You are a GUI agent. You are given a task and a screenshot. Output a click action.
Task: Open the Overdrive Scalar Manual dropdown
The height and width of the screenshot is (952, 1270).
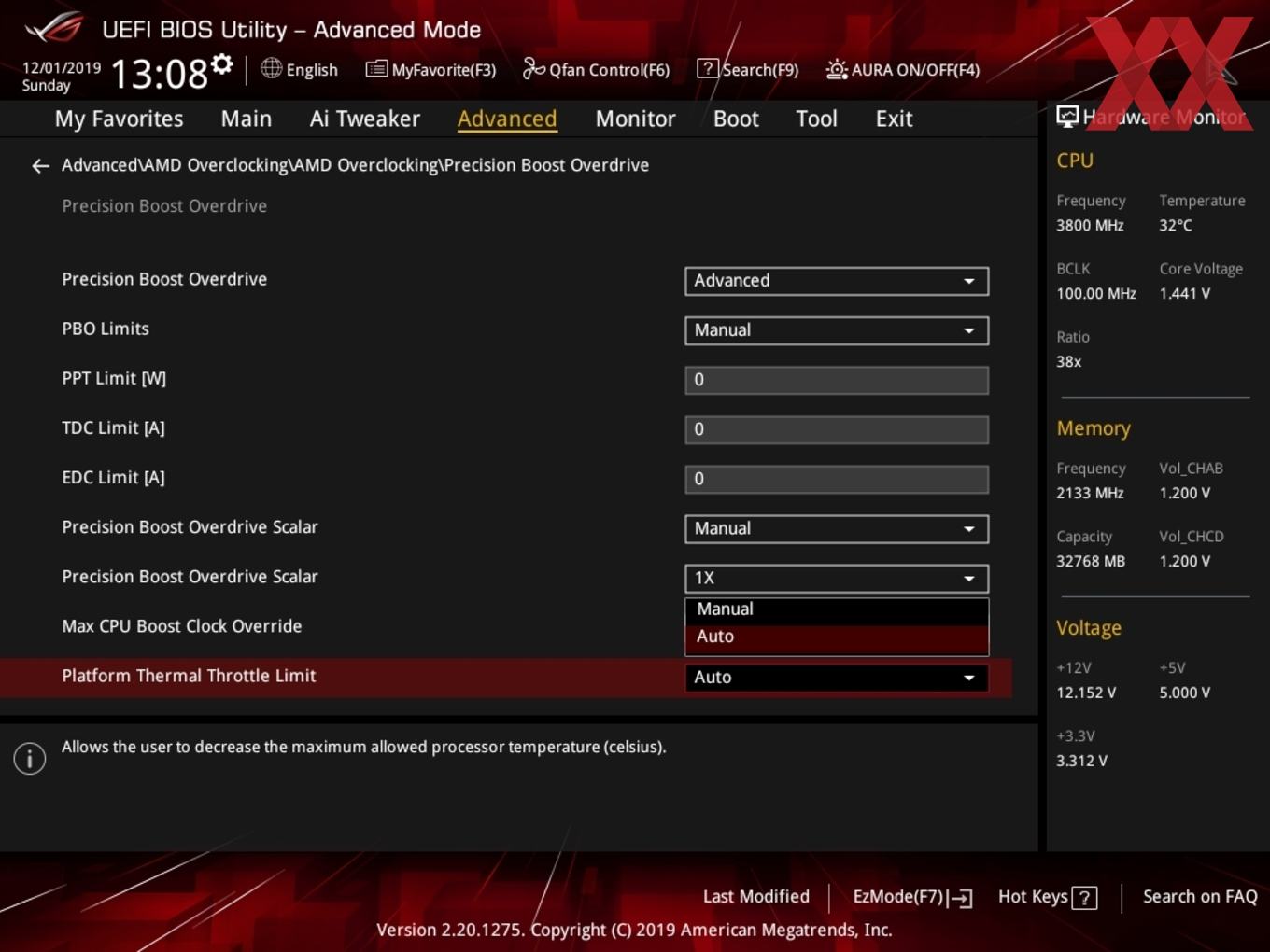(x=837, y=529)
